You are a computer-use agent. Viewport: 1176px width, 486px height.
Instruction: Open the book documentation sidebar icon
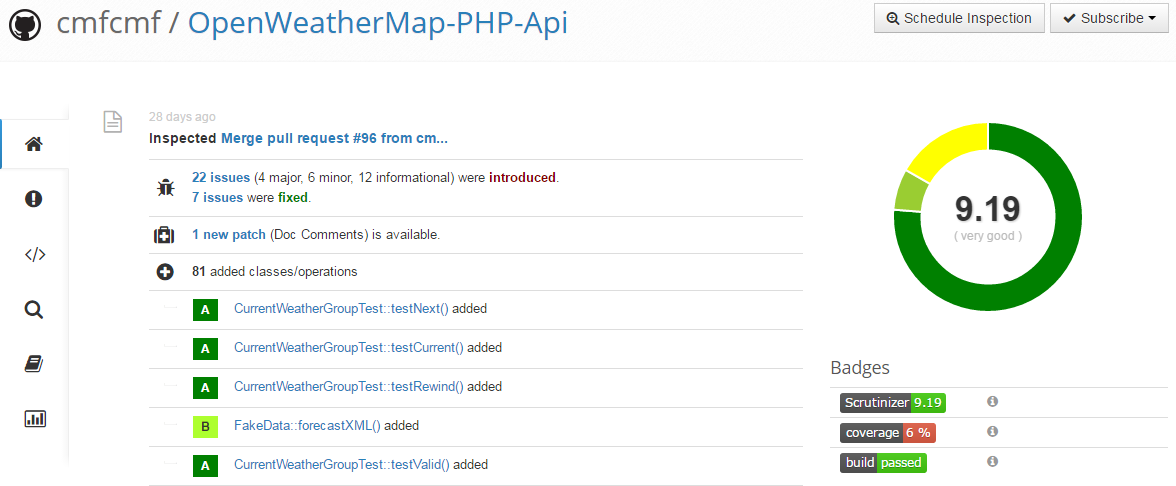pos(34,364)
